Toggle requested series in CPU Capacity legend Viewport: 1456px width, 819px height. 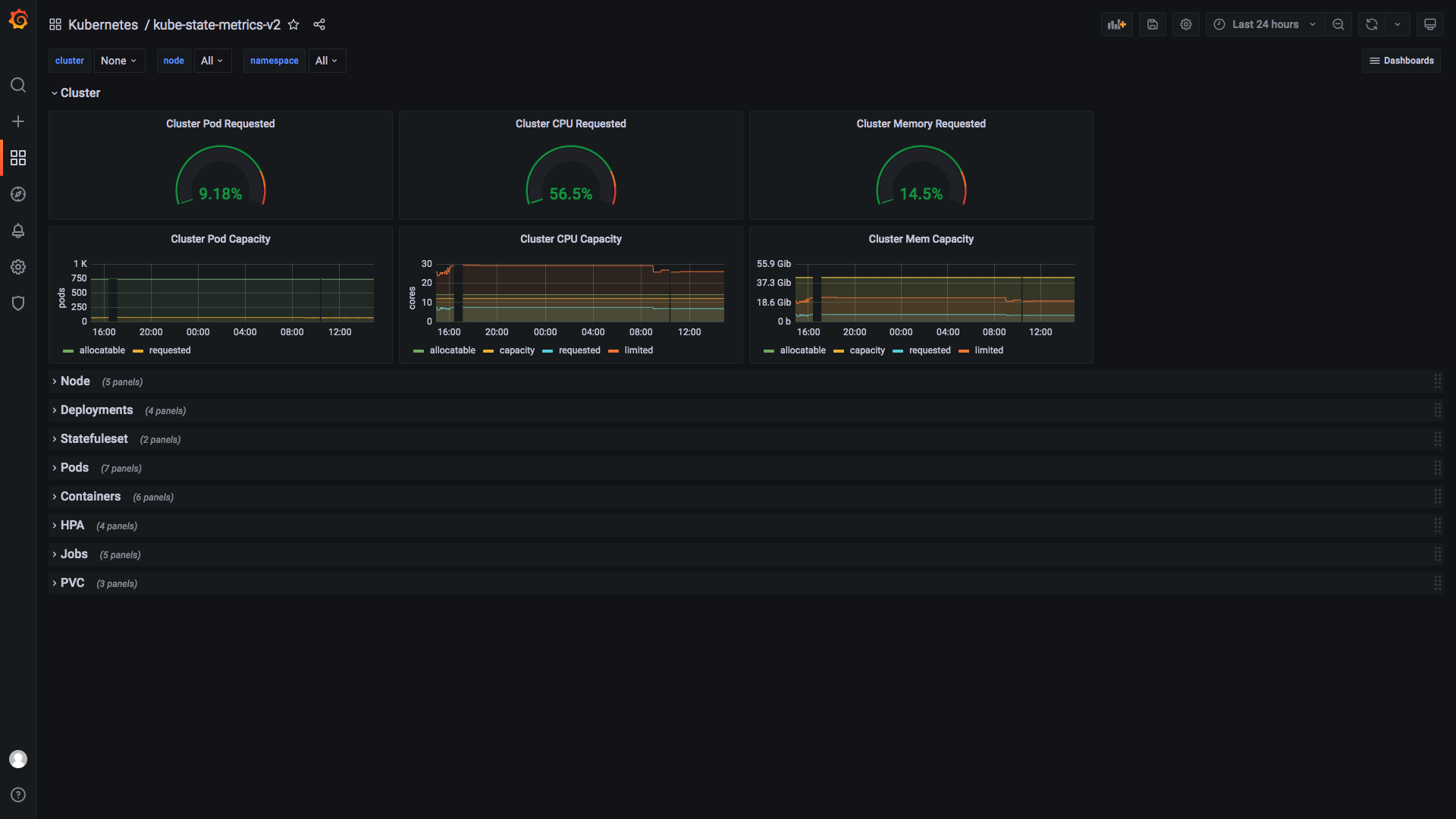tap(579, 350)
